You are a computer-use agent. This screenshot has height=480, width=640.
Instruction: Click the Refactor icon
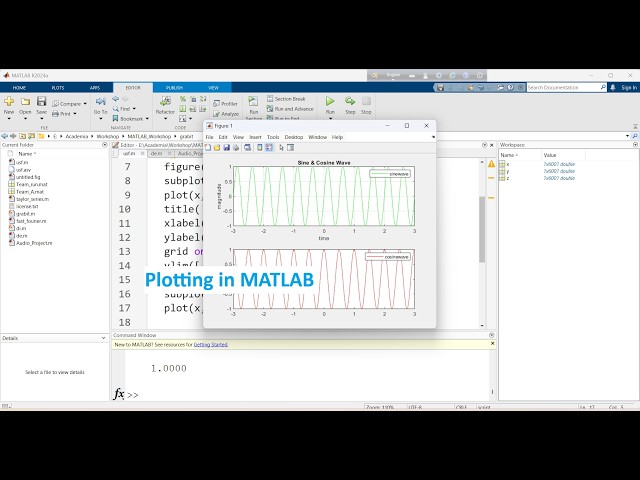click(165, 101)
